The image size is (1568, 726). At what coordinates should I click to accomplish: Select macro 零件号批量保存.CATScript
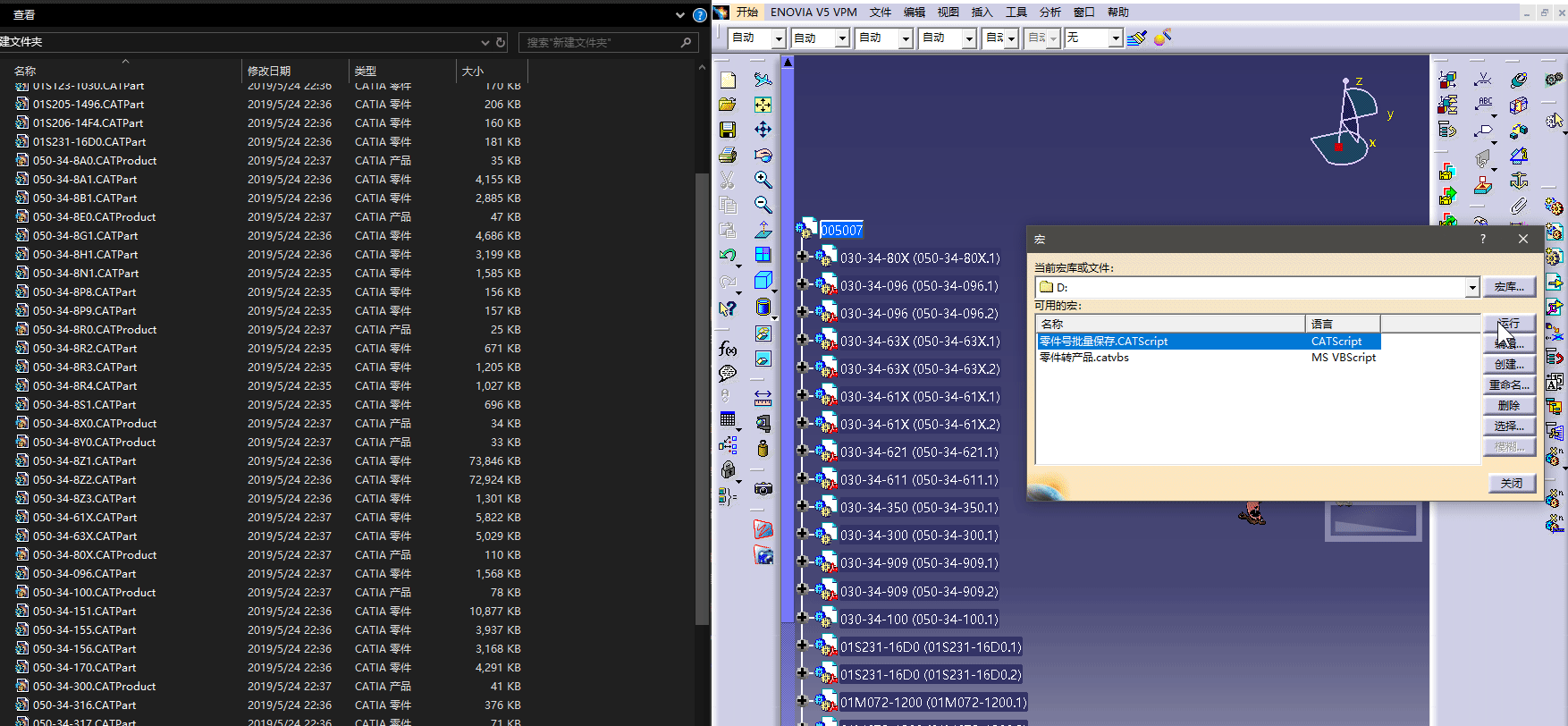[1103, 342]
